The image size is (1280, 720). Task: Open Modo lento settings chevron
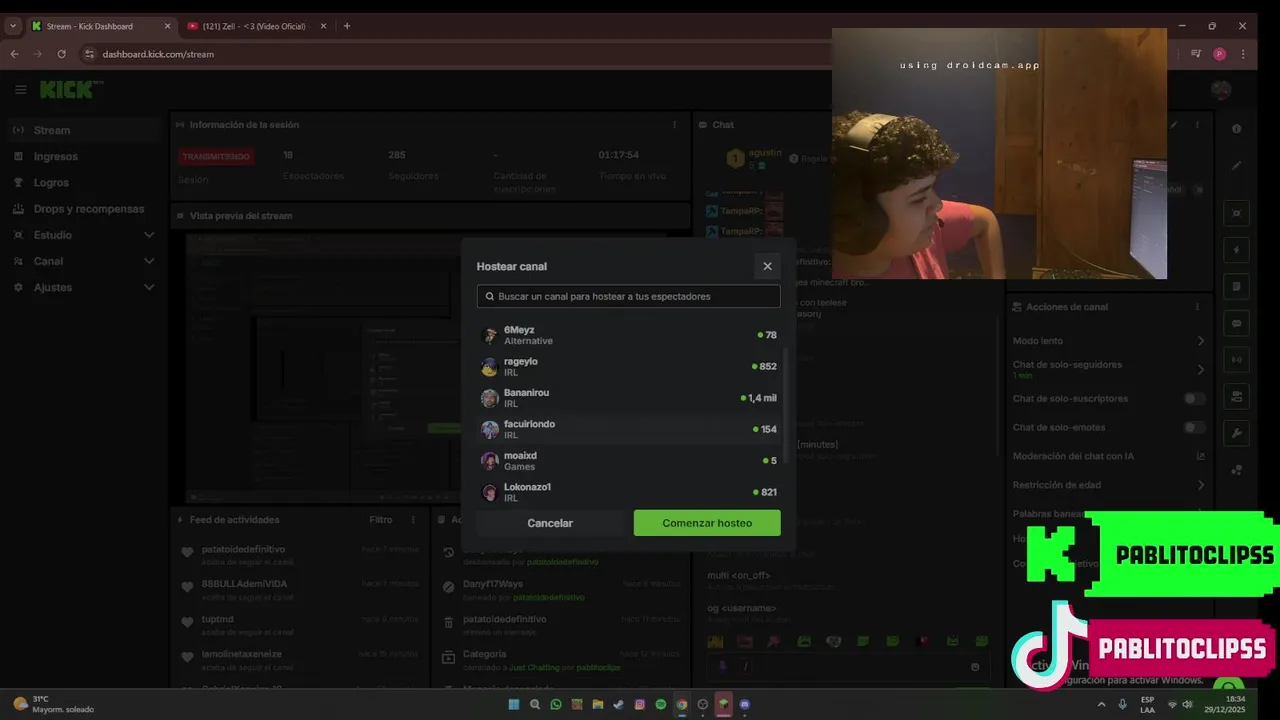(x=1201, y=341)
